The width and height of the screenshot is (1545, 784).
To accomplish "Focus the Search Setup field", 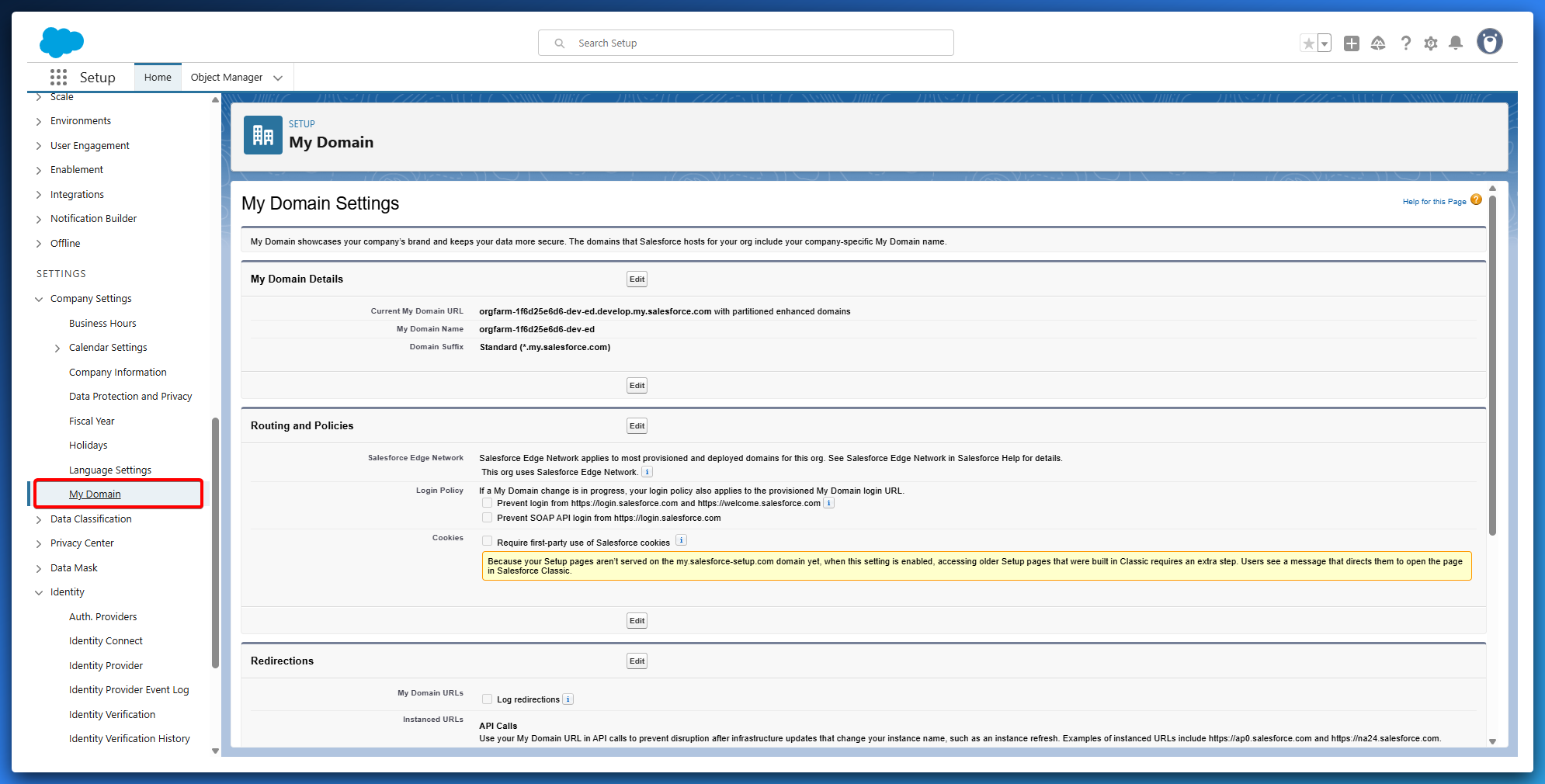I will 746,43.
